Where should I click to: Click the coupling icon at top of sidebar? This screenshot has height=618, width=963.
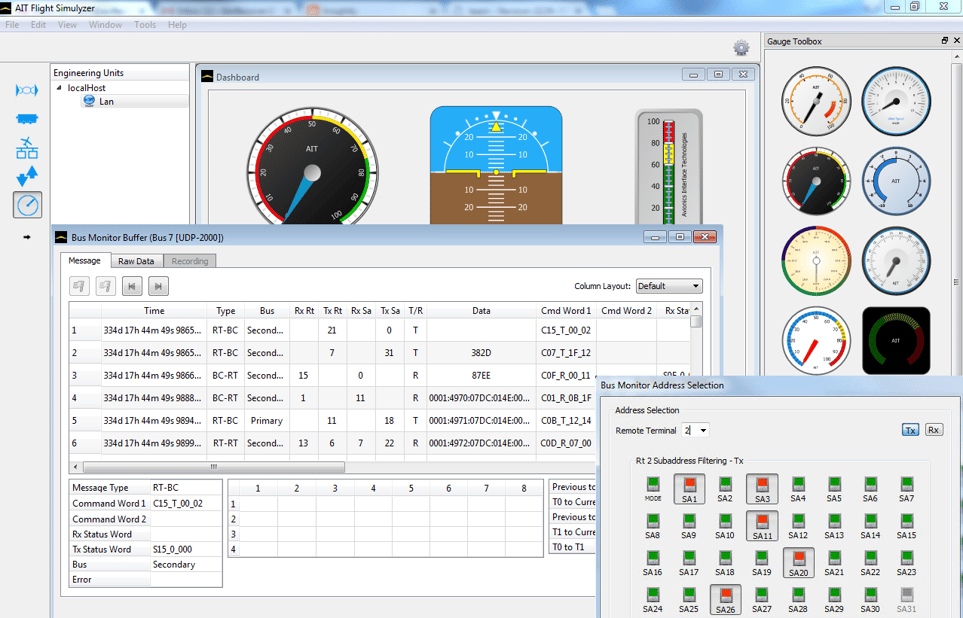pyautogui.click(x=27, y=90)
